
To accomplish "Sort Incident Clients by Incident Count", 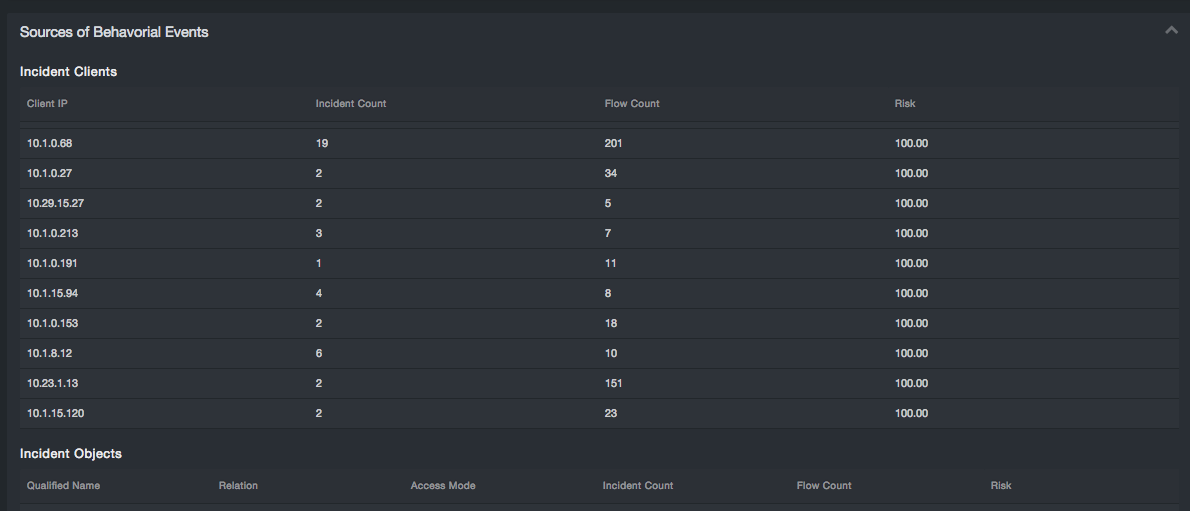I will 351,104.
